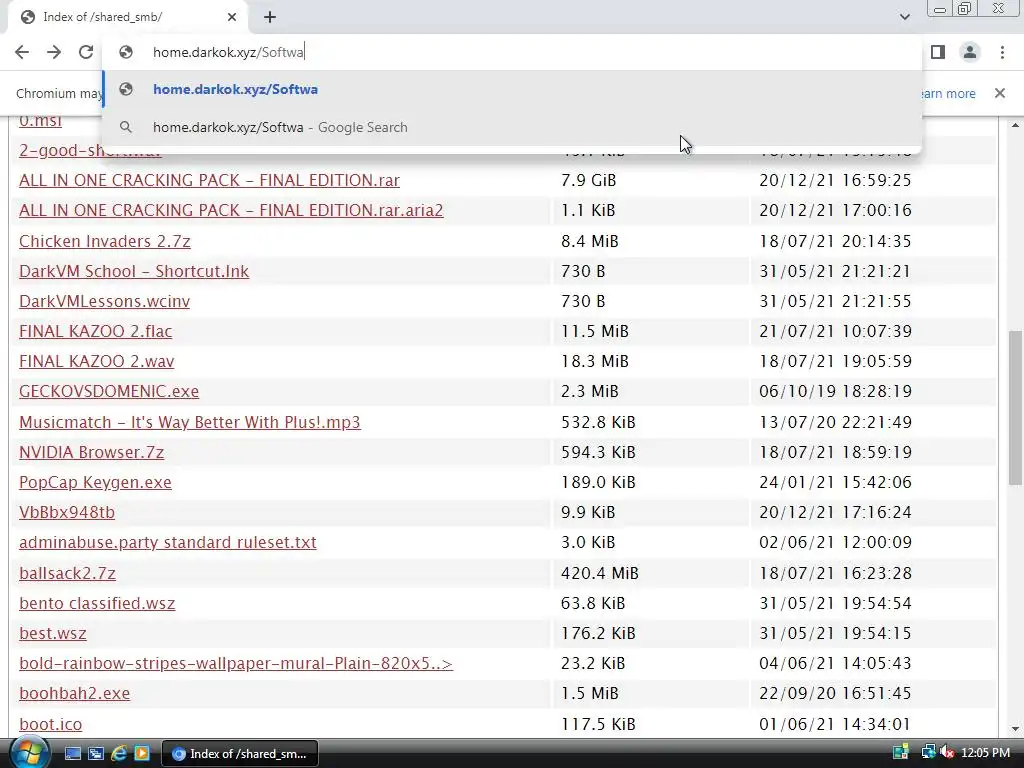Screen dimensions: 1024x768
Task: Click the infobar's learn more link
Action: point(948,93)
